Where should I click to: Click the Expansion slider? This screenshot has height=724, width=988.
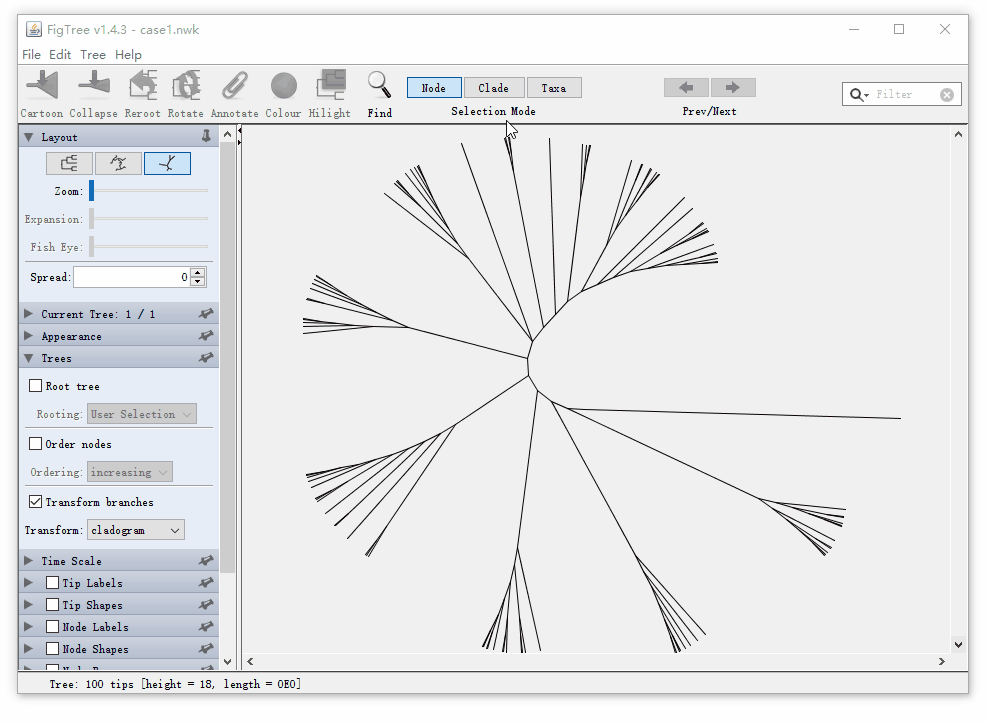[149, 219]
